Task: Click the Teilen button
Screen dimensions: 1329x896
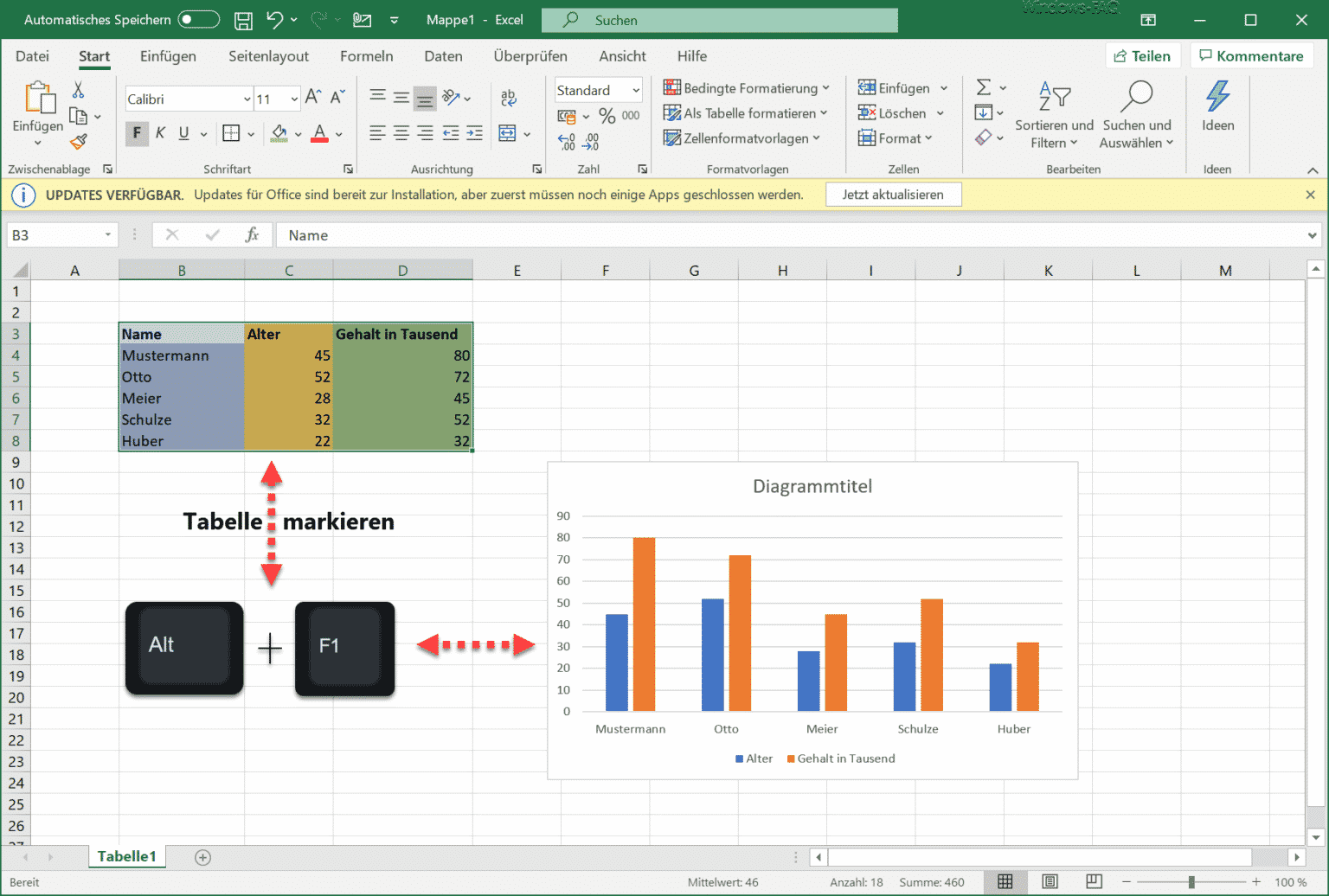Action: coord(1142,56)
